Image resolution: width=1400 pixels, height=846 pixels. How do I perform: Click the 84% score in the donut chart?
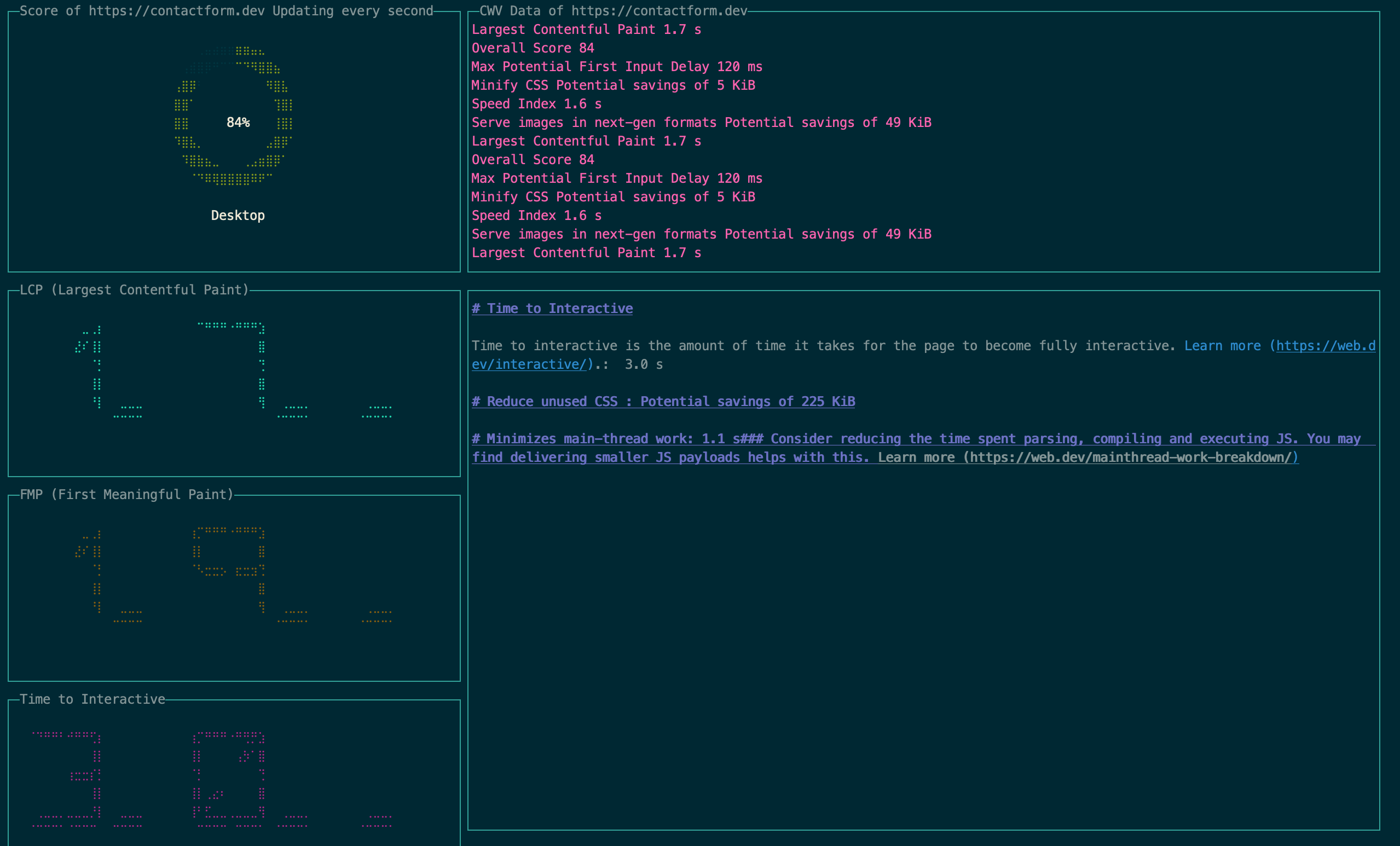[x=238, y=122]
